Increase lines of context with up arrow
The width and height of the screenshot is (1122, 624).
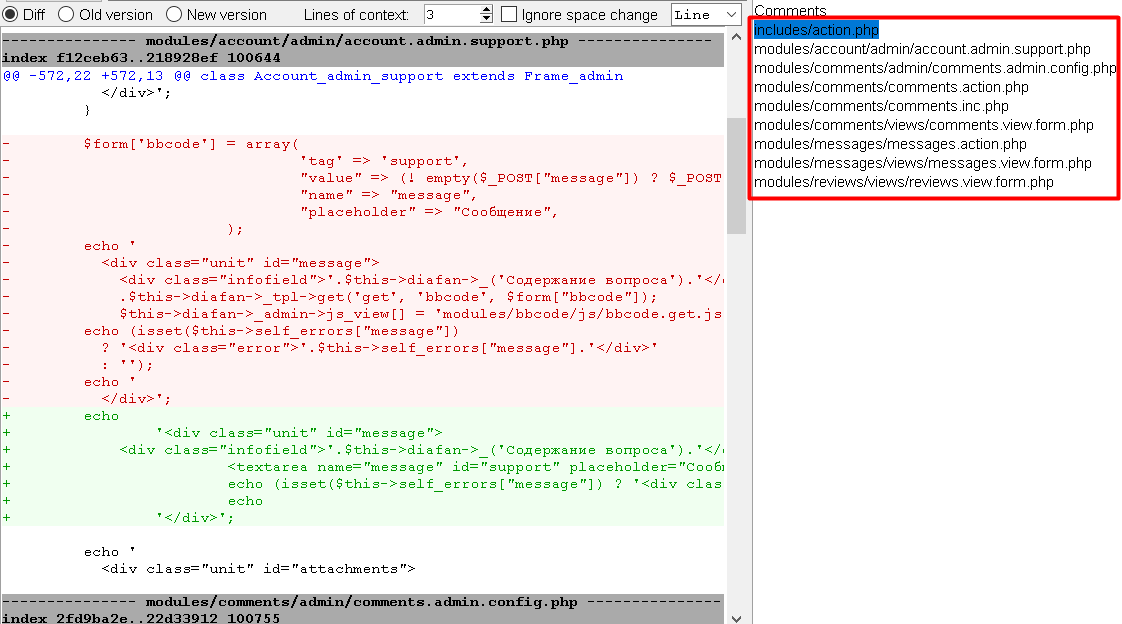486,10
